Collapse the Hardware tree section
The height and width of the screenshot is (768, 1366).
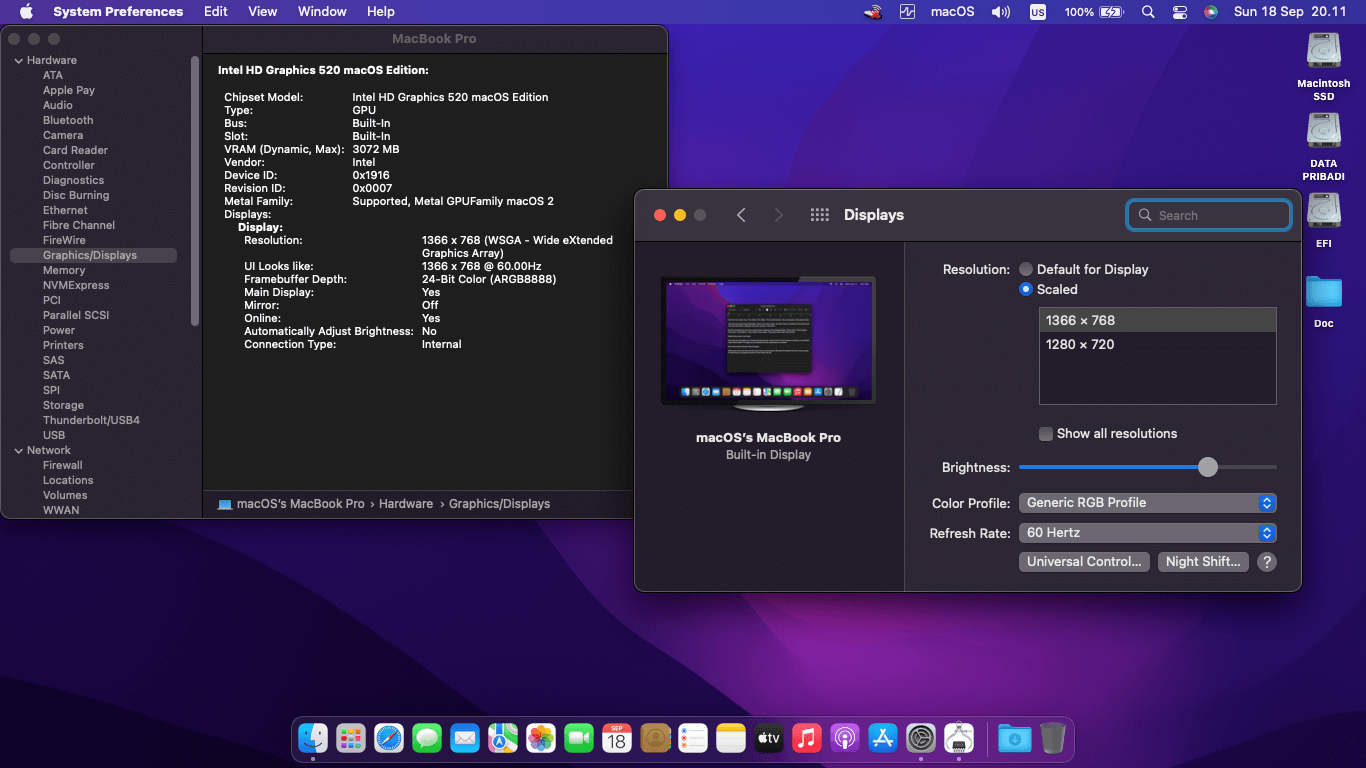point(18,60)
